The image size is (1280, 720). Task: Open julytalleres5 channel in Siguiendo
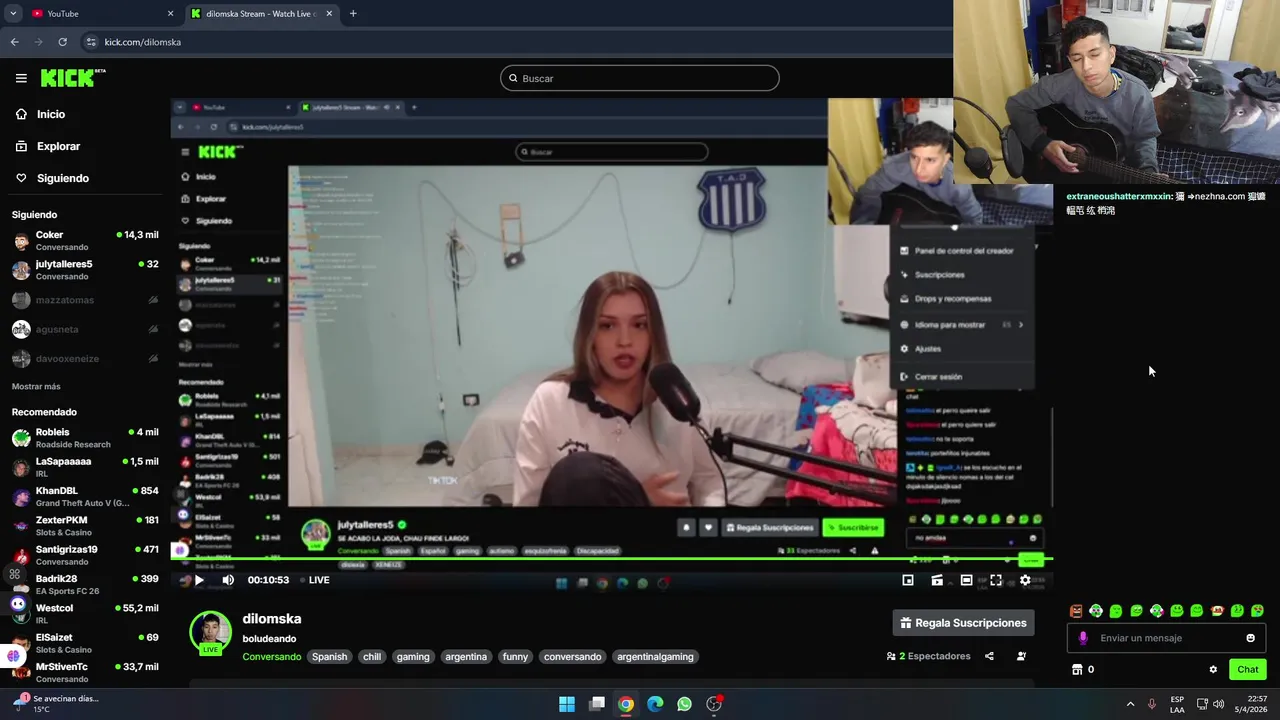pos(84,270)
